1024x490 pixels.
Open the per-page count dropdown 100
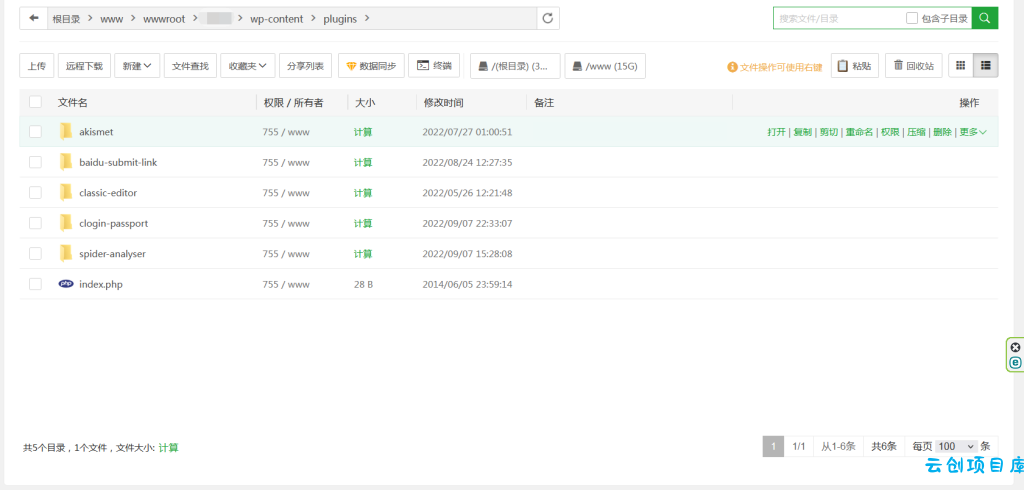tap(956, 446)
